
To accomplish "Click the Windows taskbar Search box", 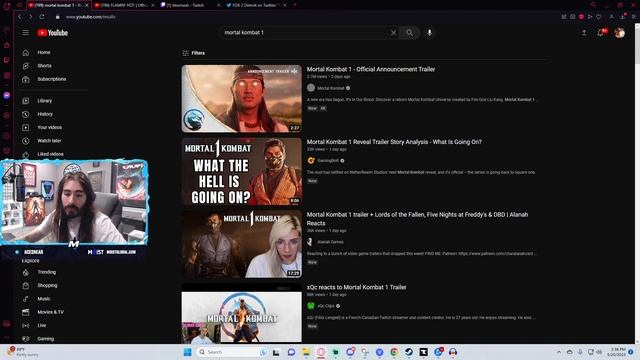I will click(x=232, y=352).
